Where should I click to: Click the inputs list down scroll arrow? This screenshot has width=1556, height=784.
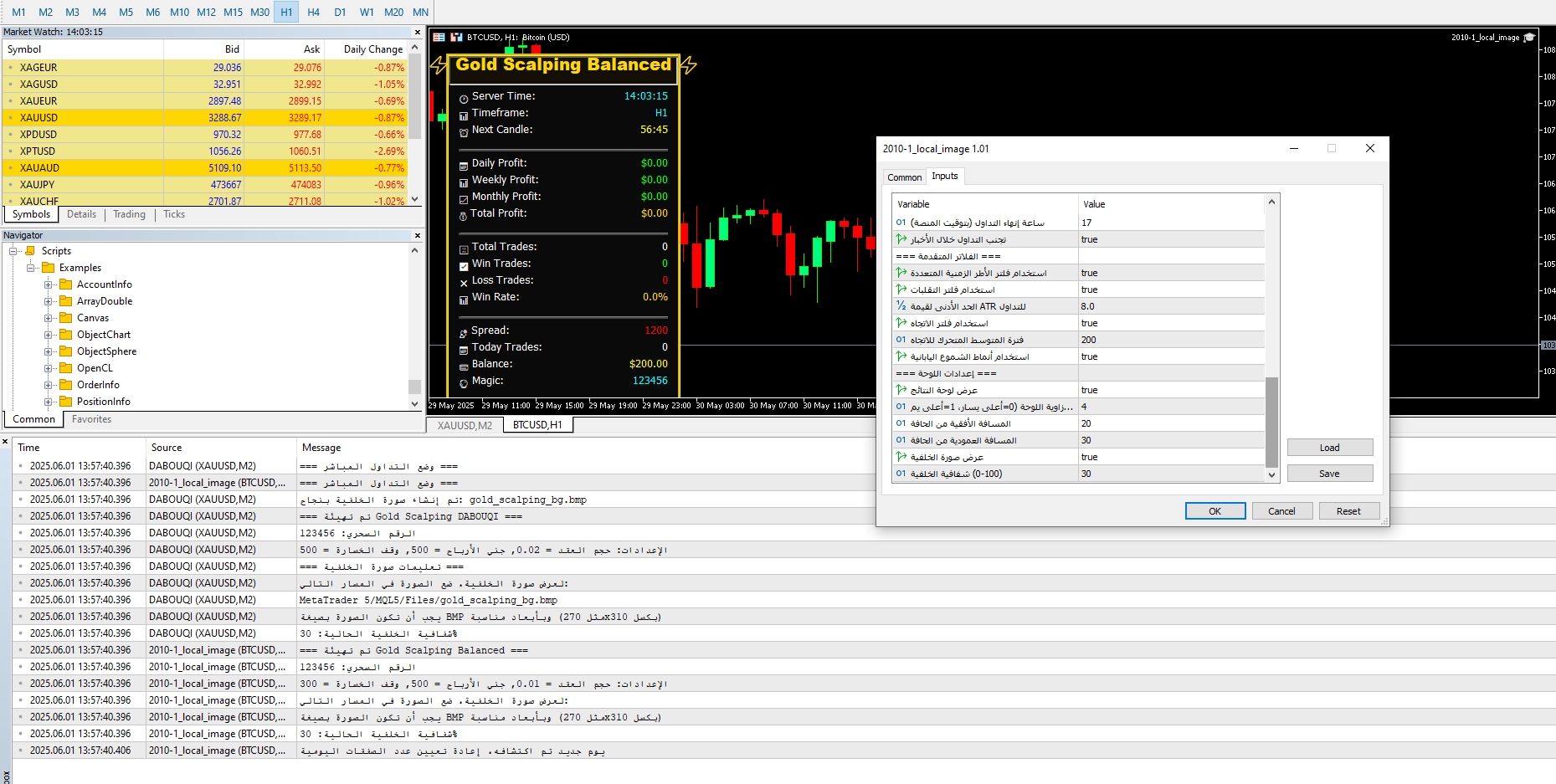[x=1271, y=474]
